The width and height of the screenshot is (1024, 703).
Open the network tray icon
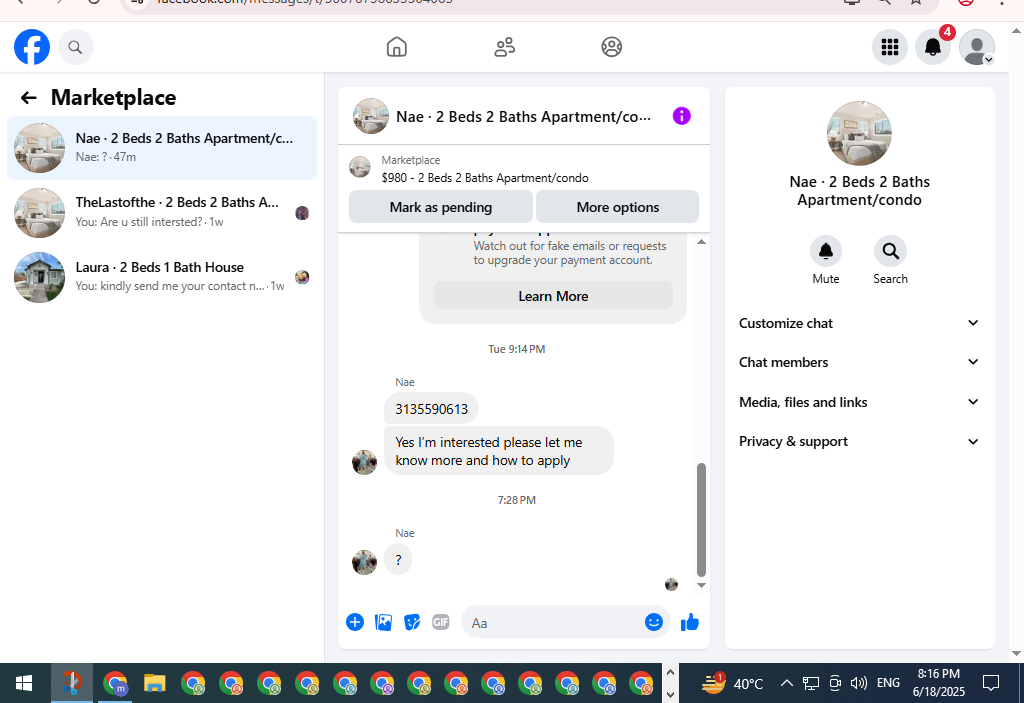point(811,683)
